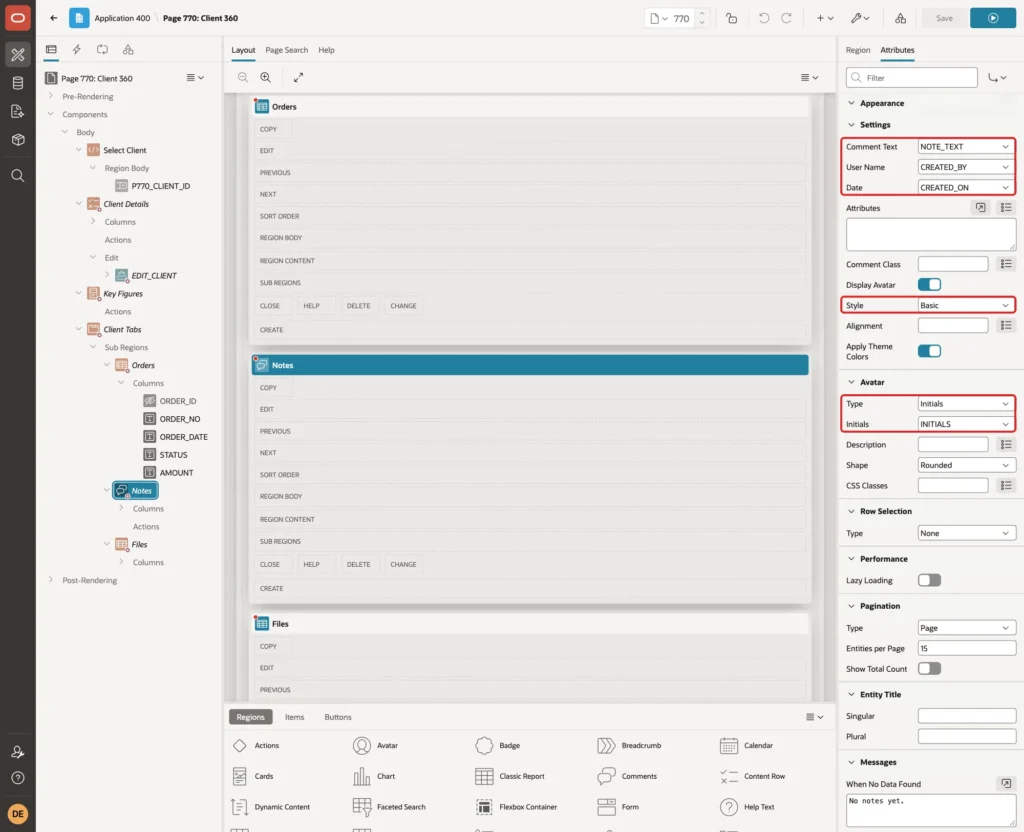
Task: Open list of values for avatar Description
Action: tap(1006, 444)
